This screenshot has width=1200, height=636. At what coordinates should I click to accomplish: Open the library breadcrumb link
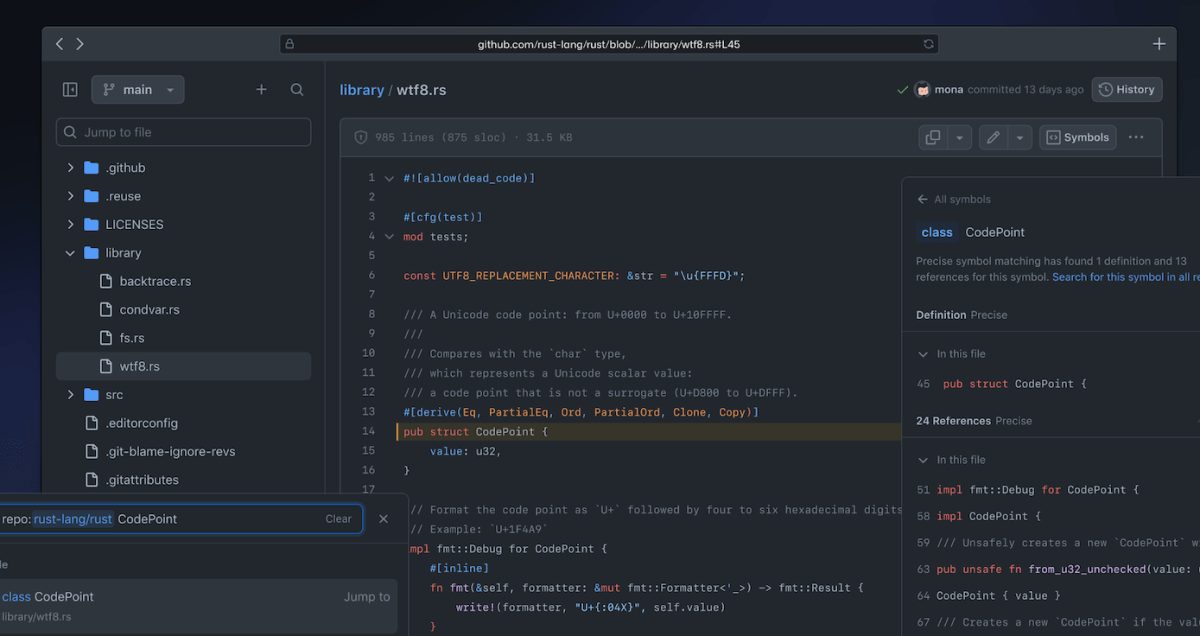tap(361, 89)
